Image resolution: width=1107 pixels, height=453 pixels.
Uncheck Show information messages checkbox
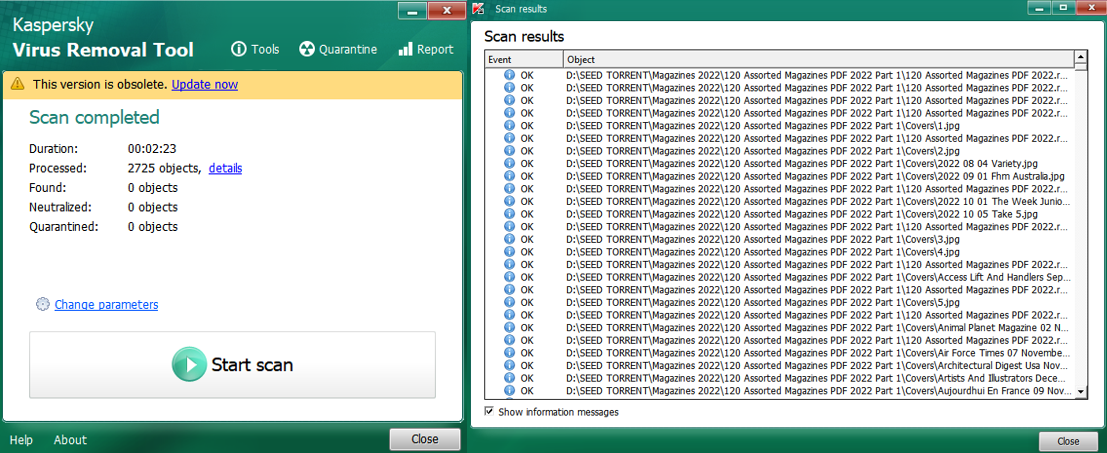(489, 411)
